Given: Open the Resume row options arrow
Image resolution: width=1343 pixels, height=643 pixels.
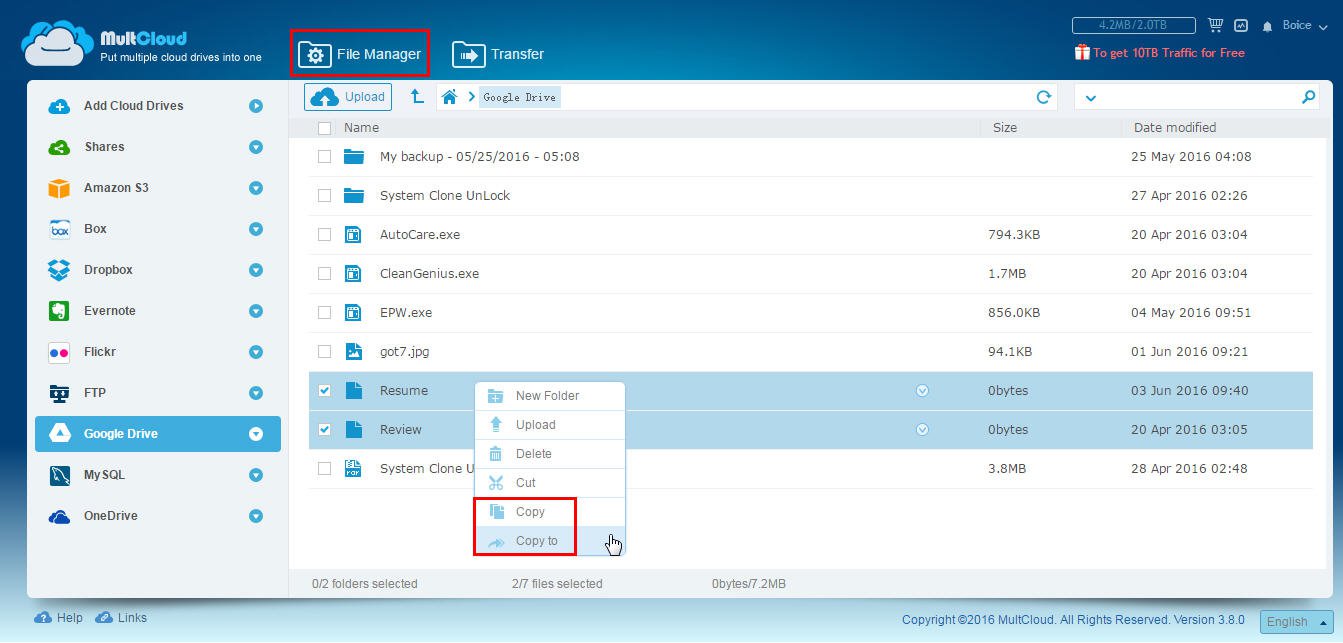Looking at the screenshot, I should (x=922, y=391).
